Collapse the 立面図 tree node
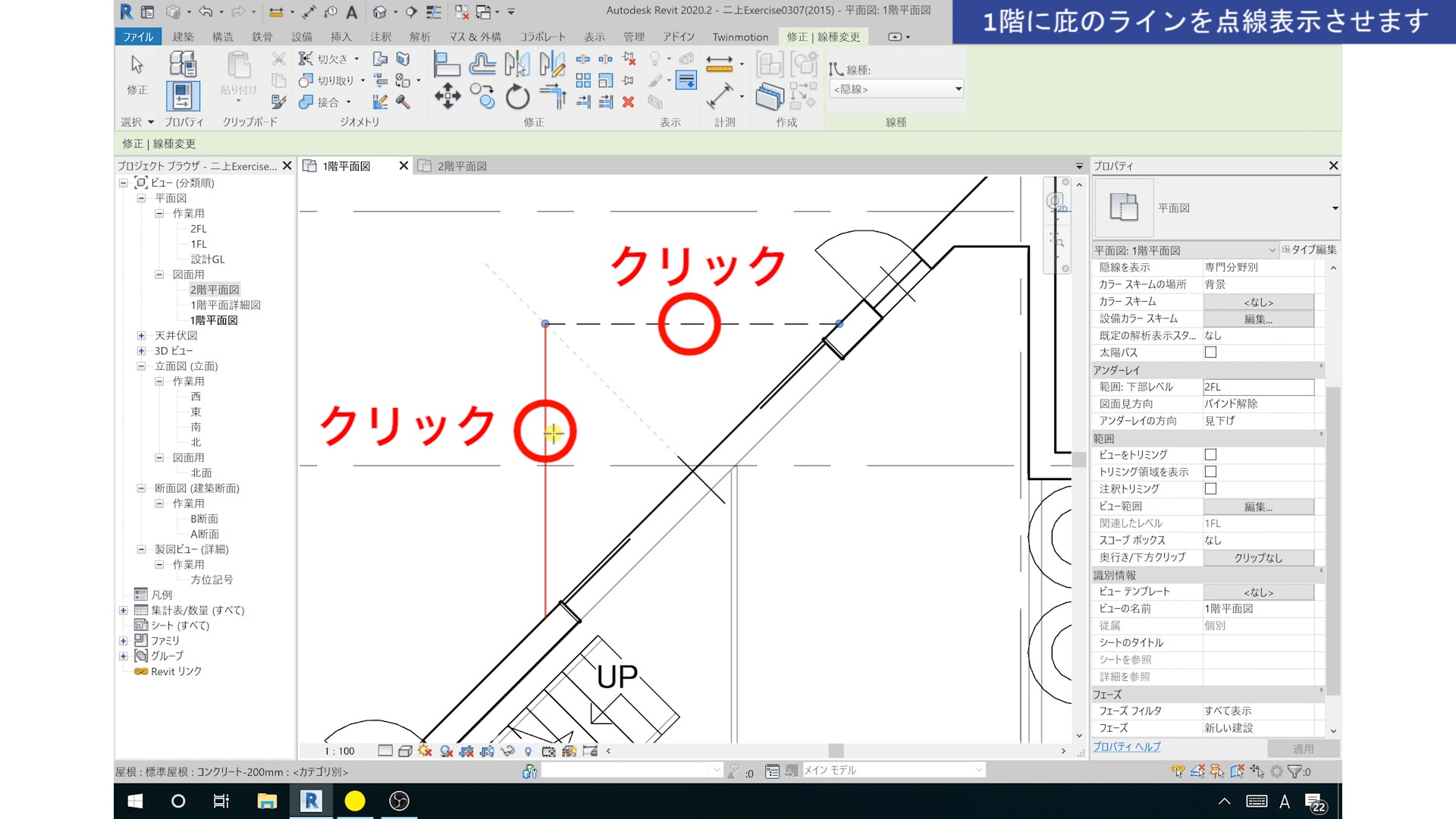The width and height of the screenshot is (1456, 819). tap(141, 366)
